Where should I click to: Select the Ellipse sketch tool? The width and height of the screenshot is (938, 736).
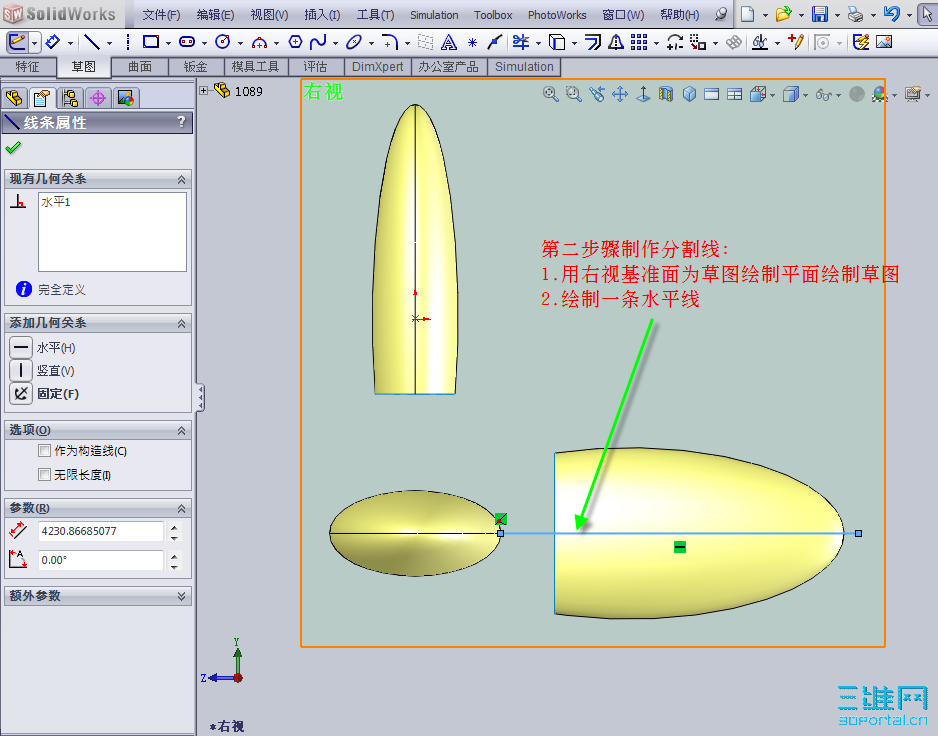click(x=354, y=42)
